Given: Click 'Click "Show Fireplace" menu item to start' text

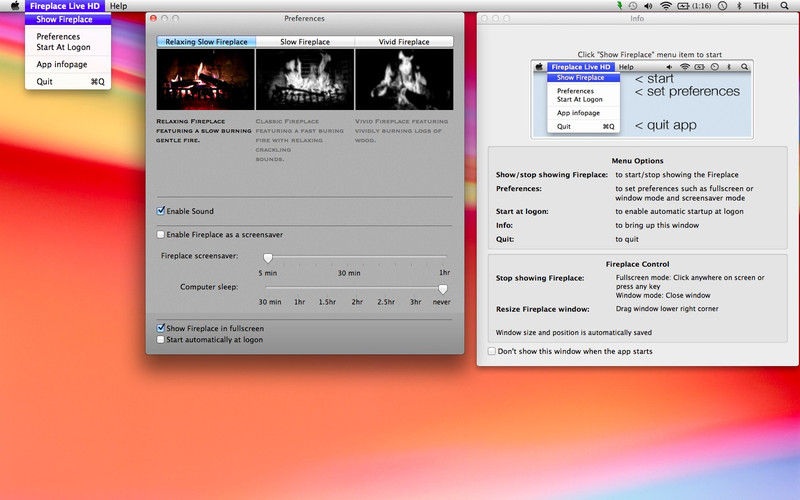Looking at the screenshot, I should [649, 54].
